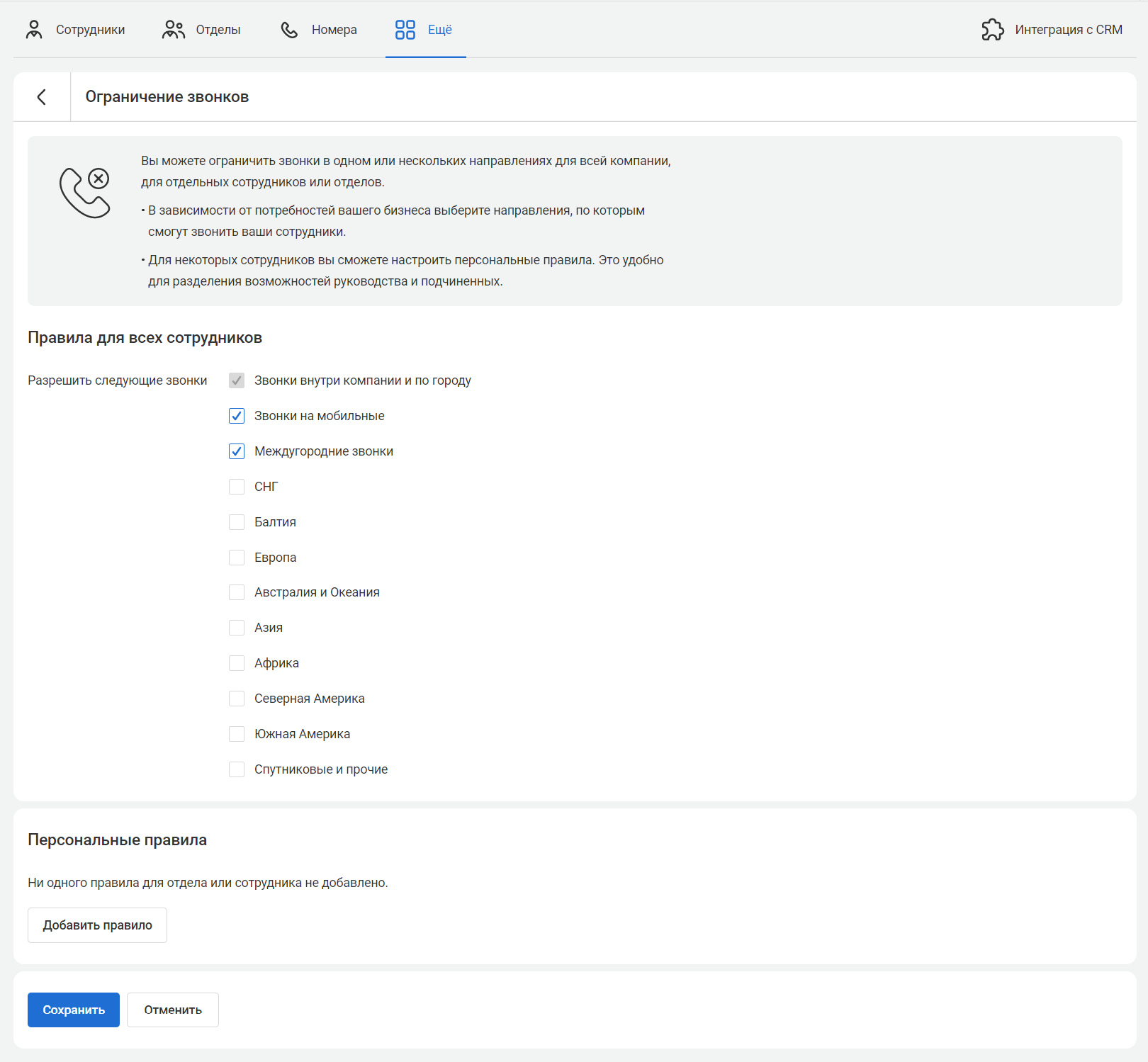Click the Ещё grid icon
The width and height of the screenshot is (1148, 1062).
[405, 30]
